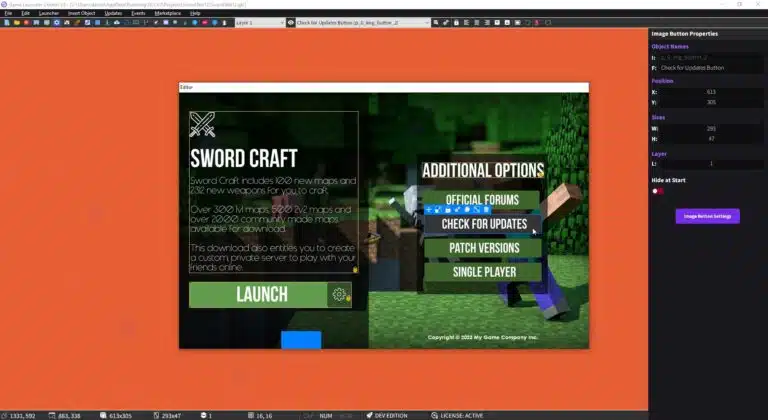Image resolution: width=768 pixels, height=420 pixels.
Task: Click the Image Button Settings button
Action: click(707, 216)
